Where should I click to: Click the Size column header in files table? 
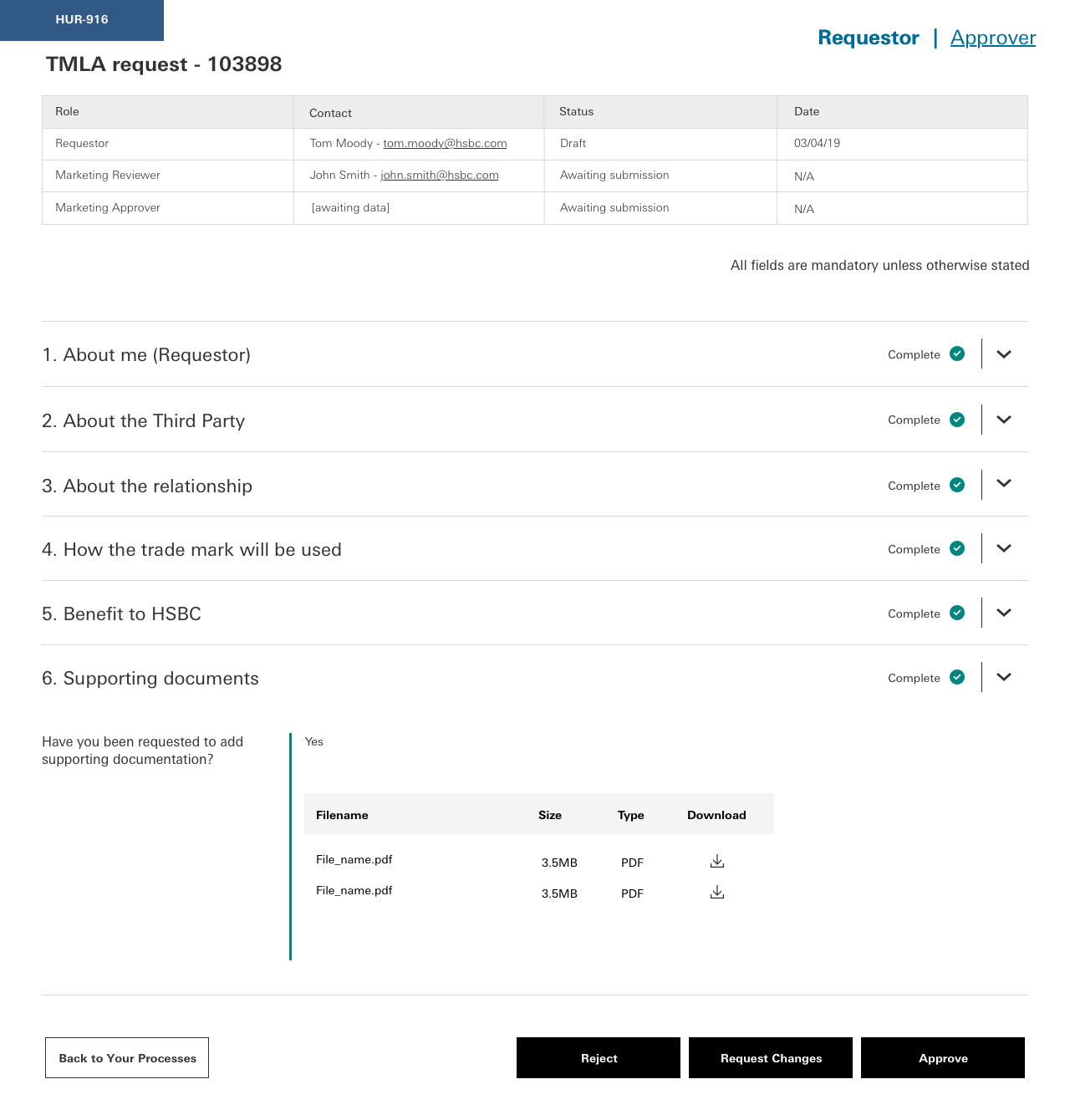550,816
